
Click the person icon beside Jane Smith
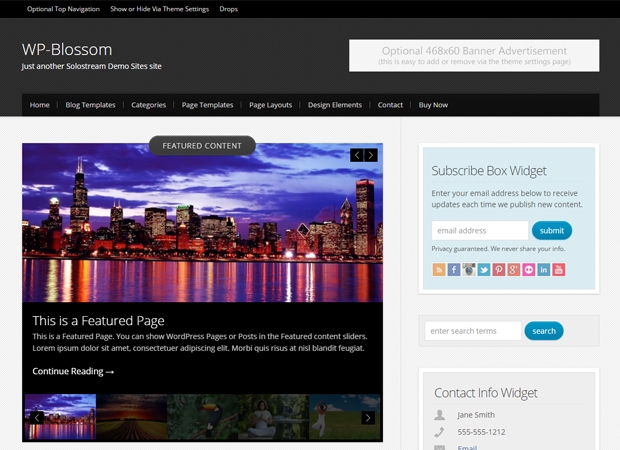coord(439,415)
